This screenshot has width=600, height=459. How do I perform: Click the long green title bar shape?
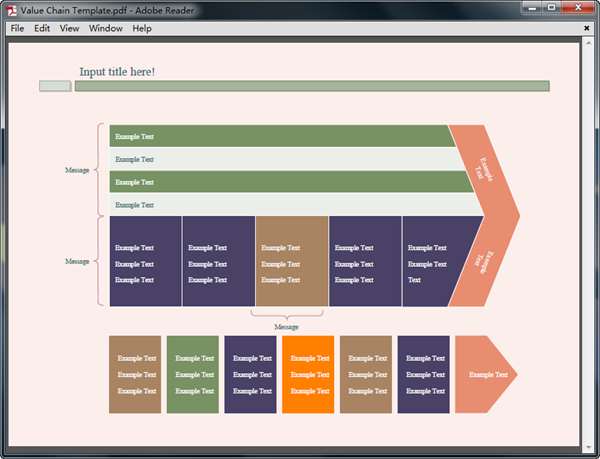pos(312,86)
